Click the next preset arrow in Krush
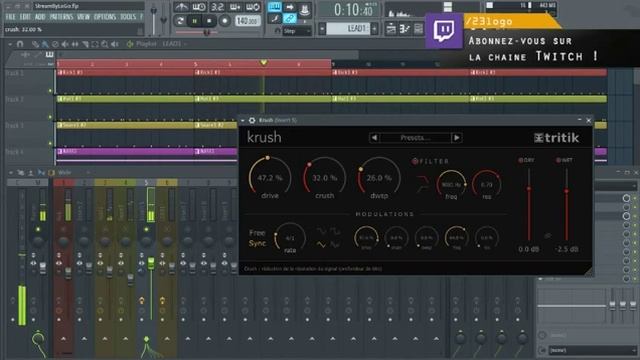The width and height of the screenshot is (640, 360). click(456, 138)
